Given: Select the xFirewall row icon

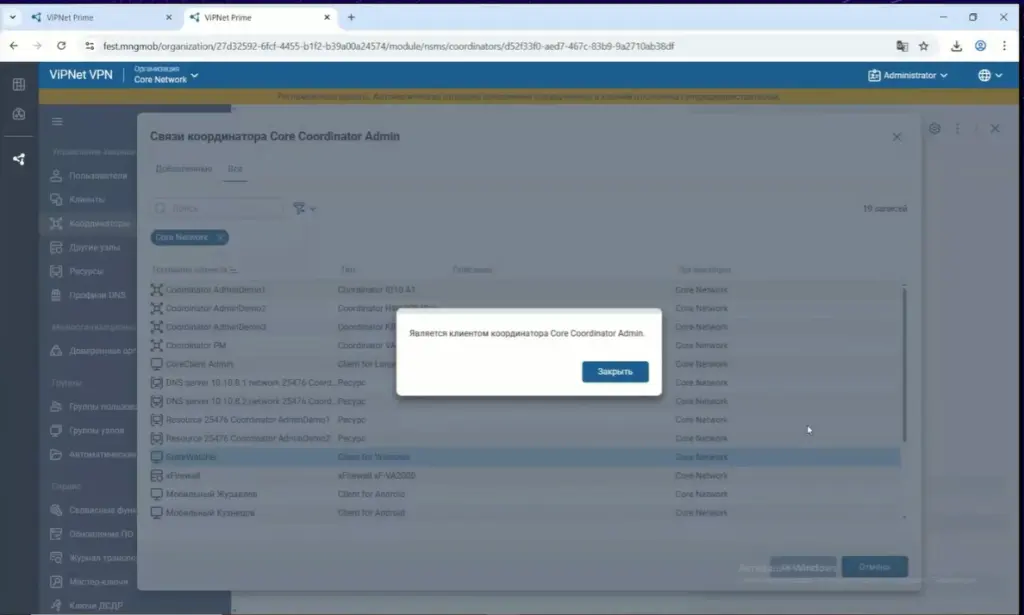Looking at the screenshot, I should (157, 476).
